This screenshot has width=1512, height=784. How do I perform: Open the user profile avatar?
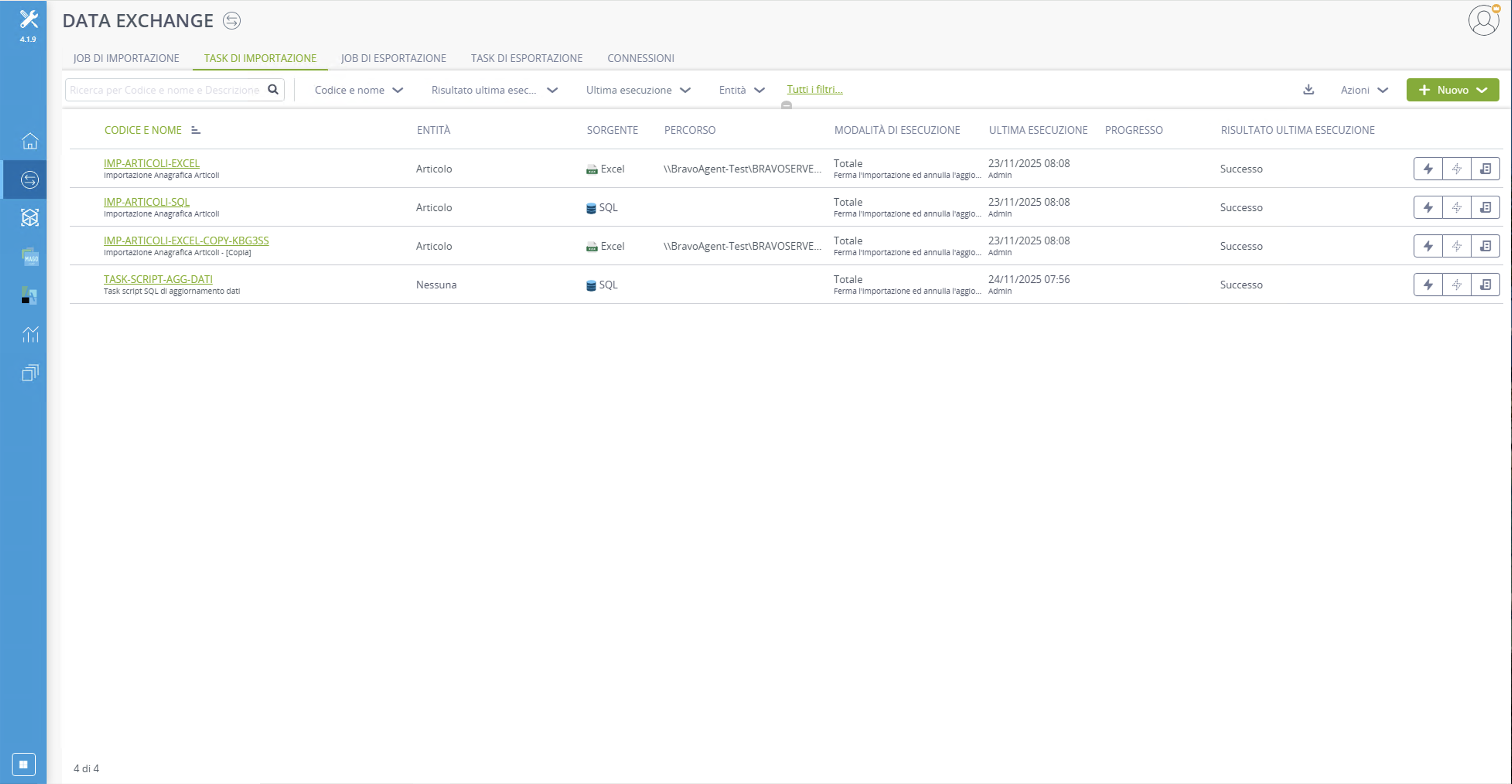1484,20
